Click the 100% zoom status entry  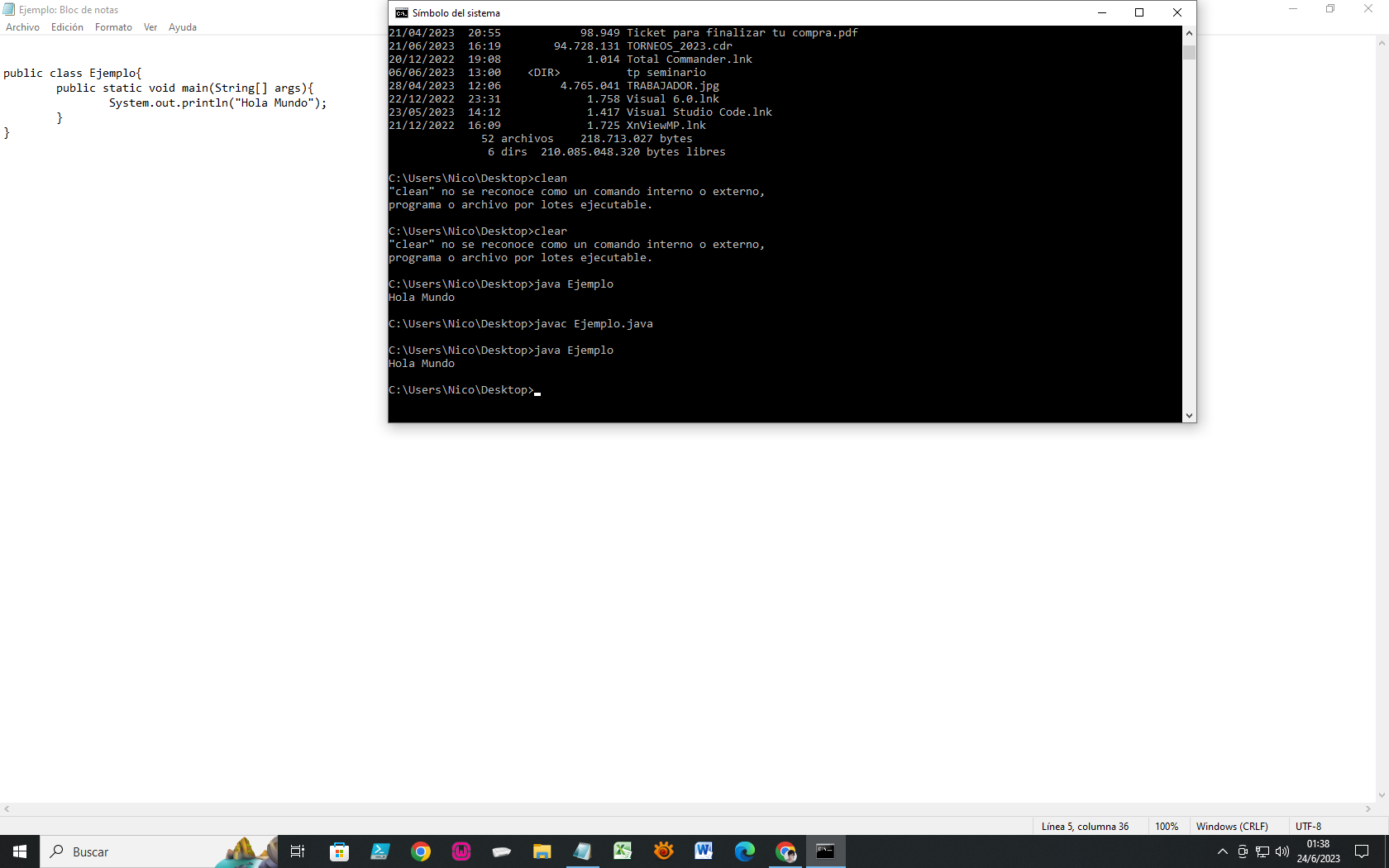[1167, 827]
